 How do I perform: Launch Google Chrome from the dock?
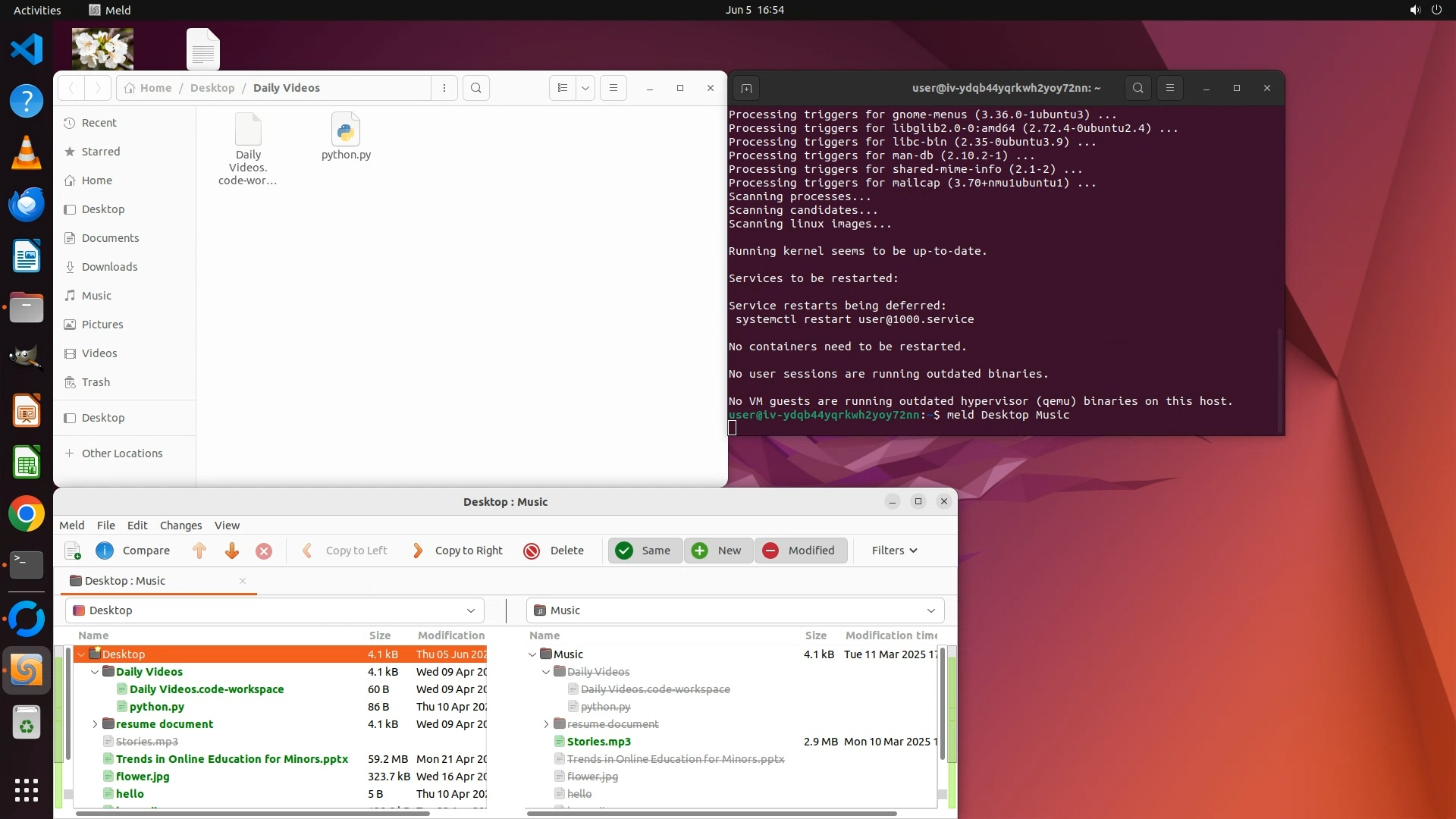pos(27,514)
